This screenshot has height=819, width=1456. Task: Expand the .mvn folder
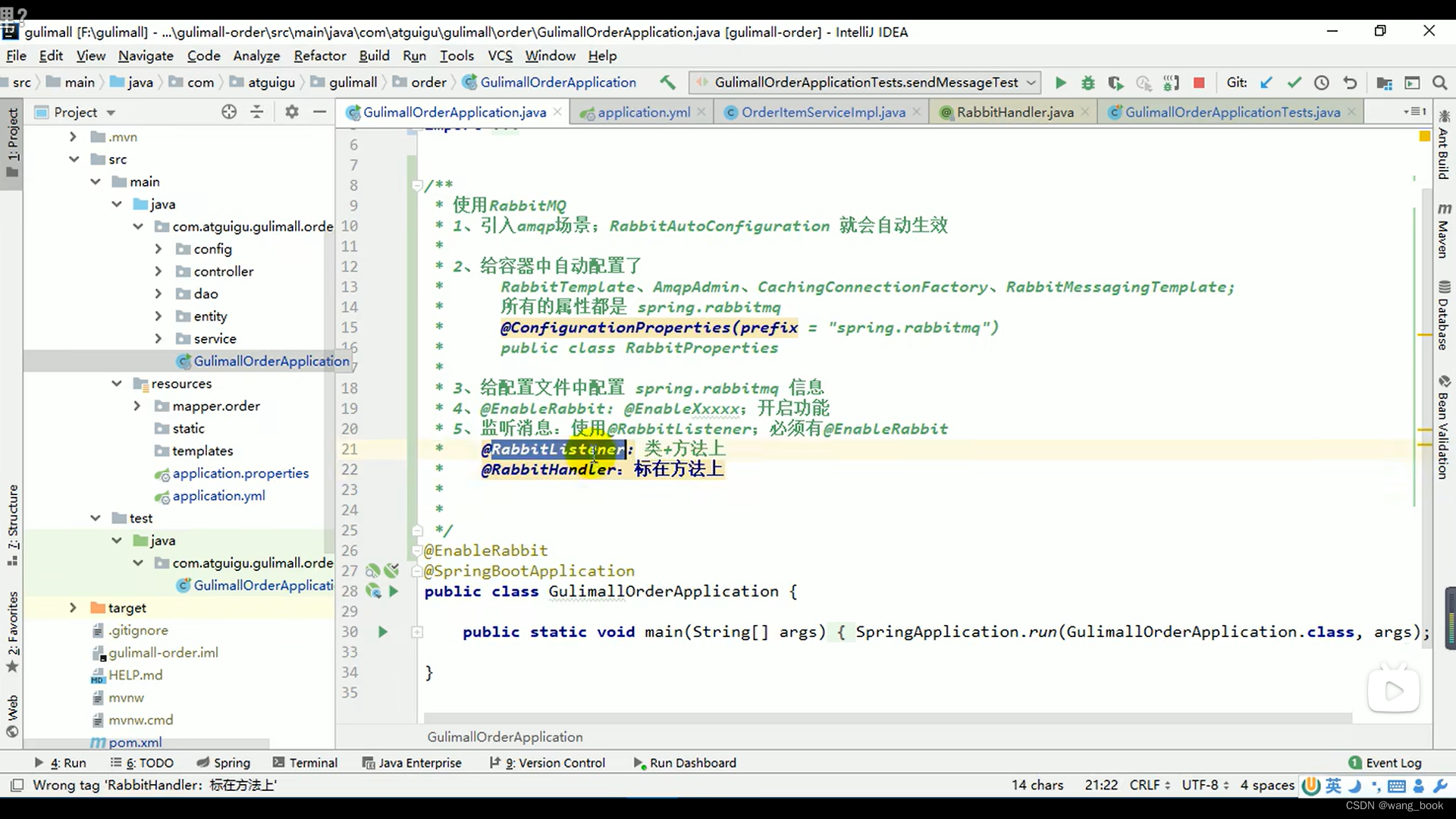pos(73,136)
